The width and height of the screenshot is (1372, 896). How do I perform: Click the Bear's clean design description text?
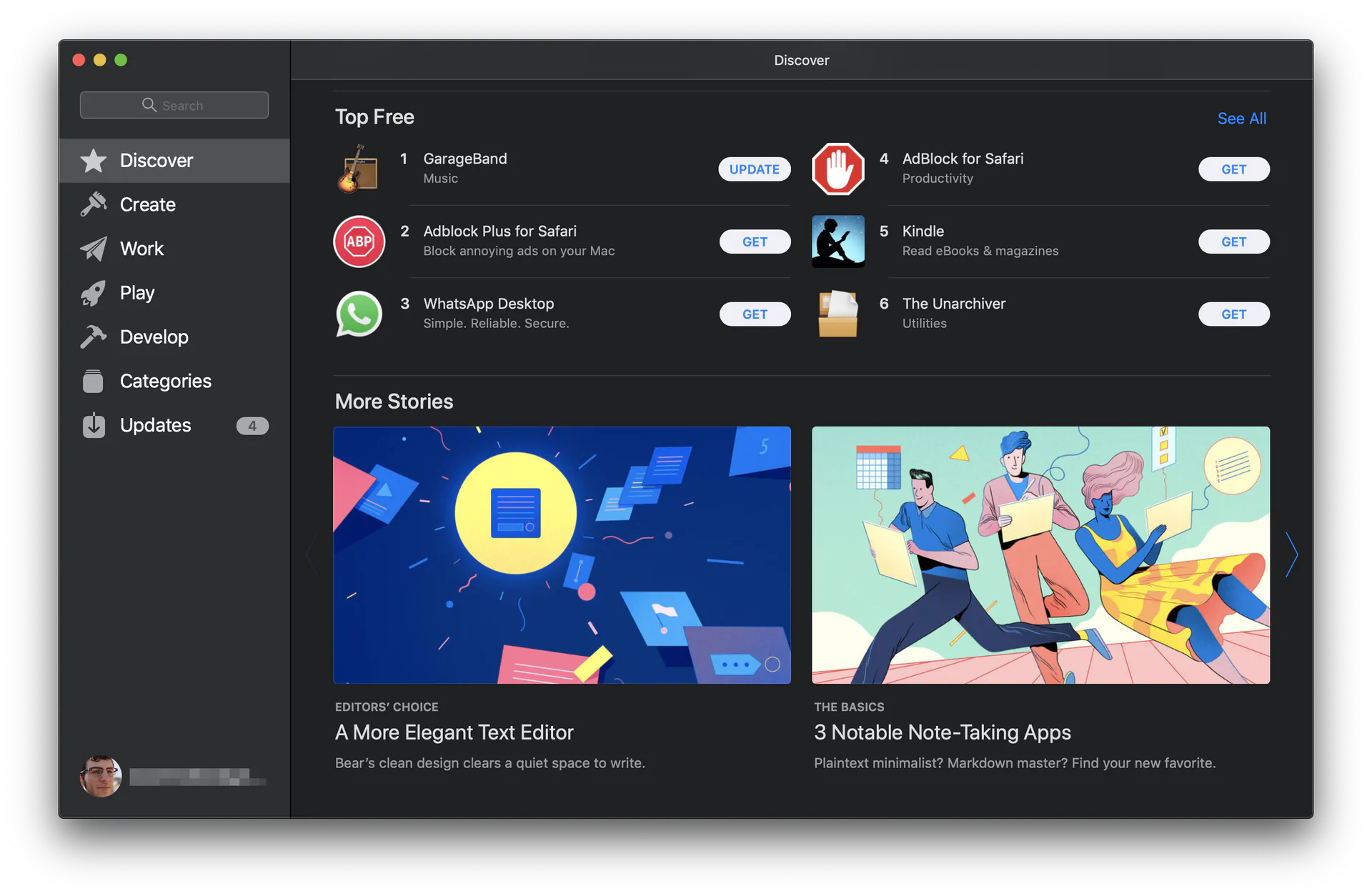pos(490,763)
